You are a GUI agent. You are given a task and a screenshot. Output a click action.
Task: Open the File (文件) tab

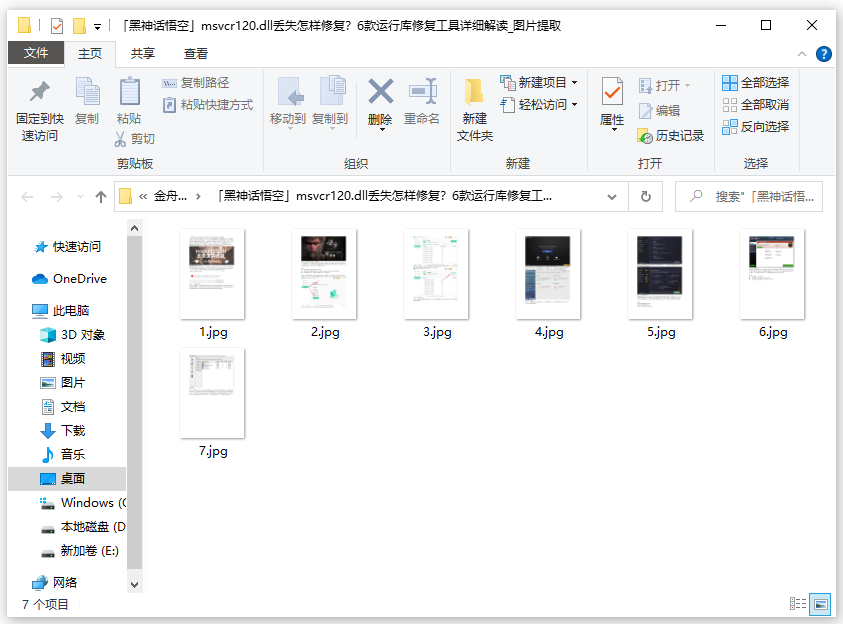point(36,53)
